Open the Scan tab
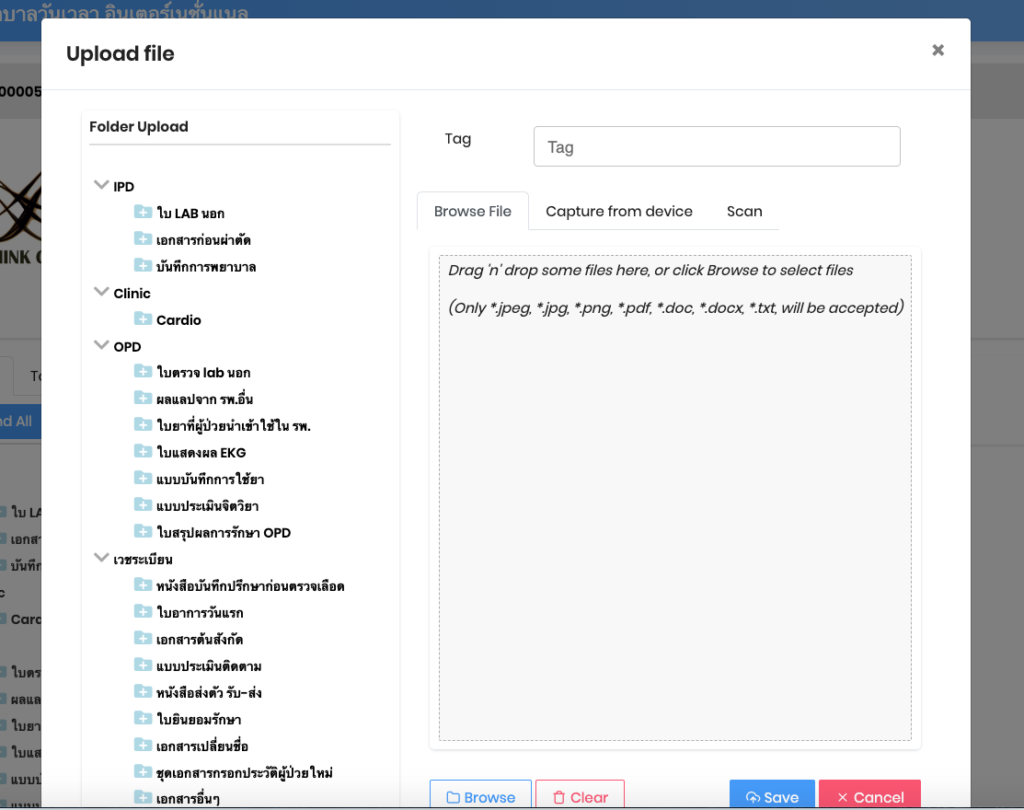Viewport: 1024px width, 810px height. pyautogui.click(x=744, y=211)
